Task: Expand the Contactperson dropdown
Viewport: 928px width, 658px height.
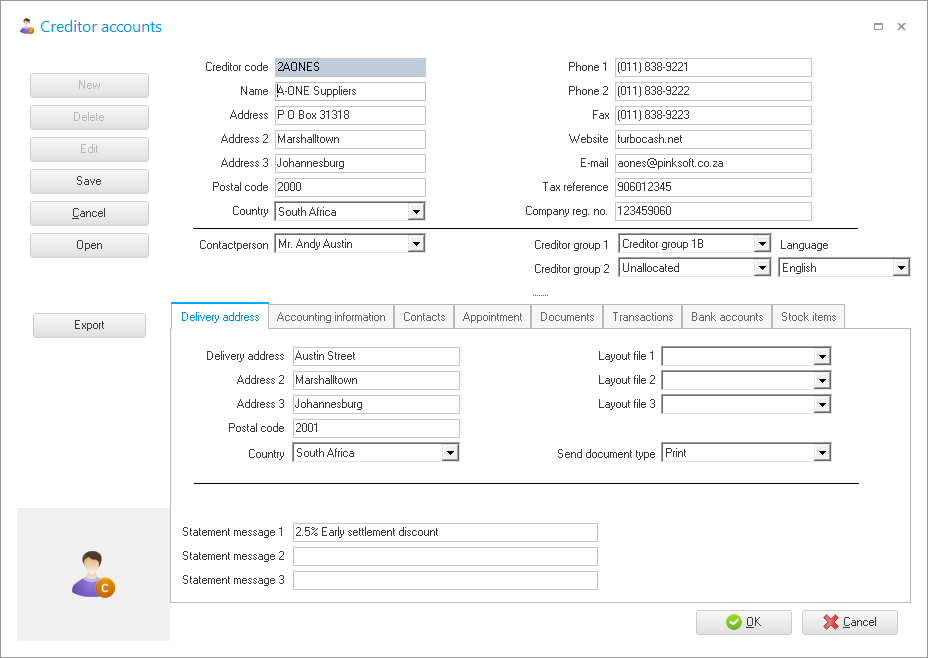Action: (x=416, y=244)
